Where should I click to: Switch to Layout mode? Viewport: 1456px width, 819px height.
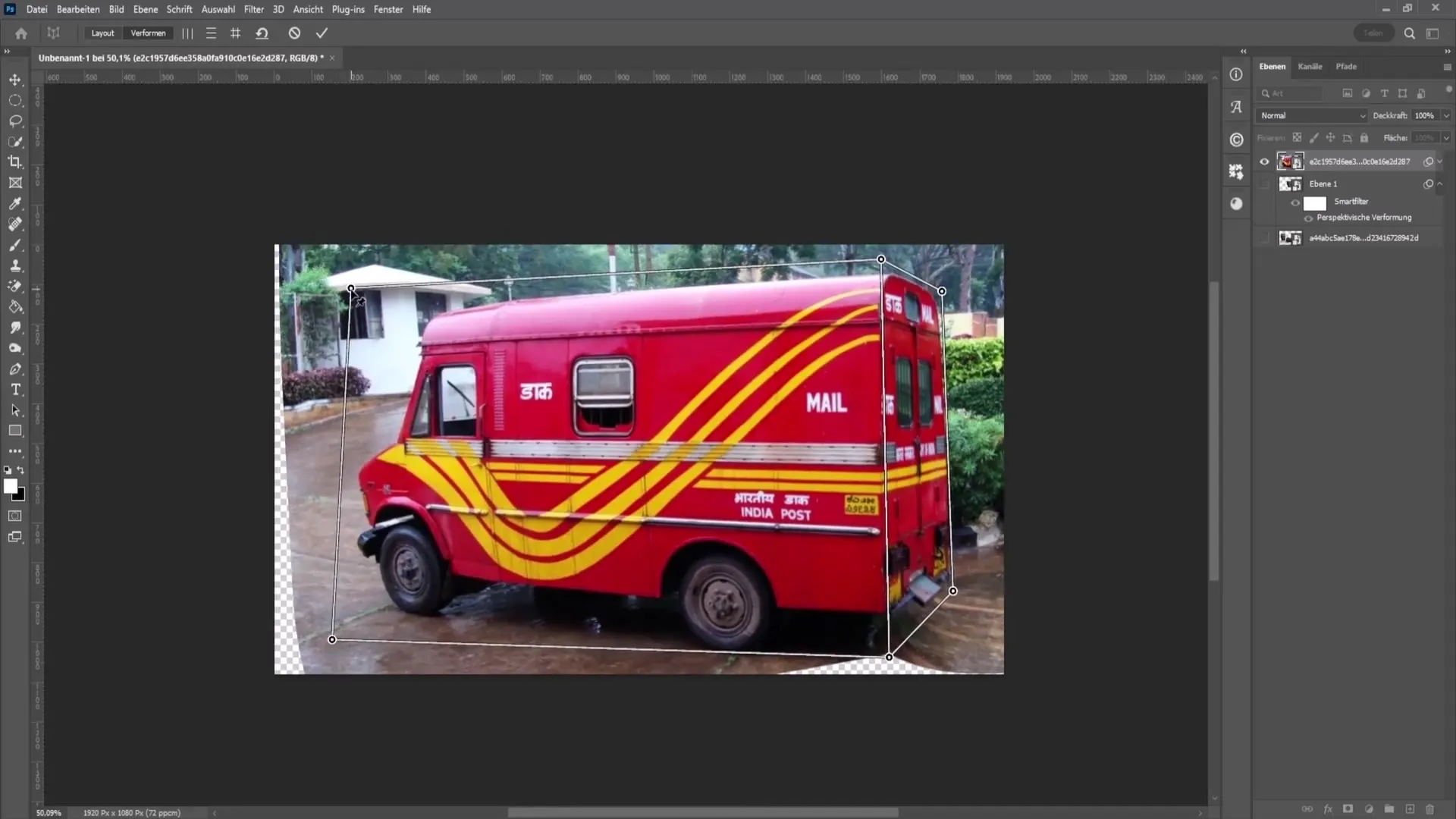coord(102,33)
